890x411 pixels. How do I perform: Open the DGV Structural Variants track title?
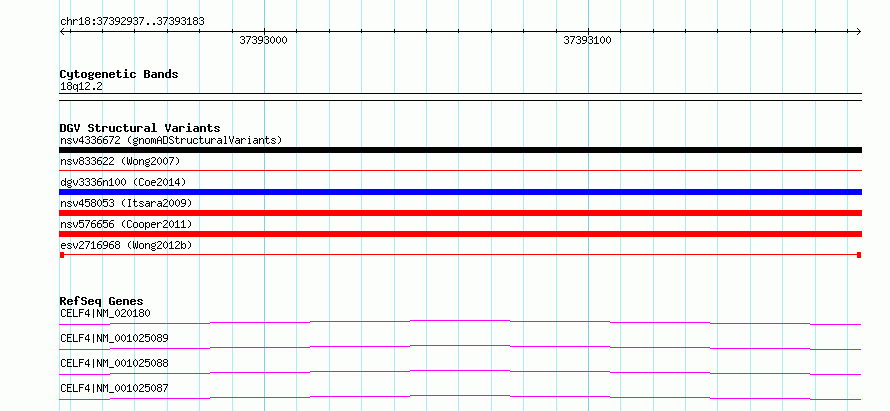140,128
